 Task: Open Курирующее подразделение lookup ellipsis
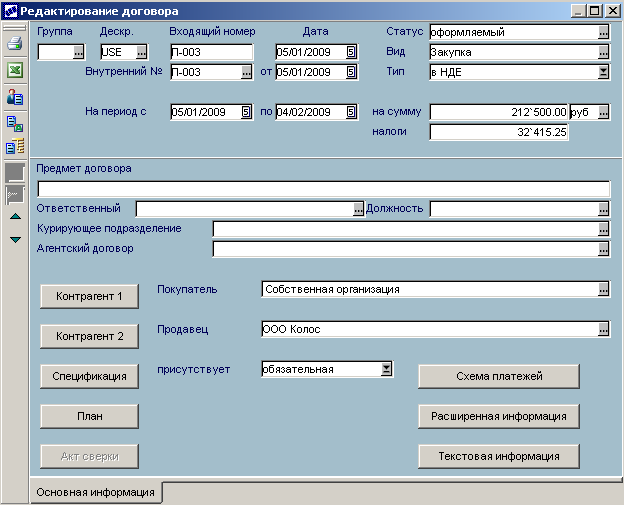tap(603, 229)
